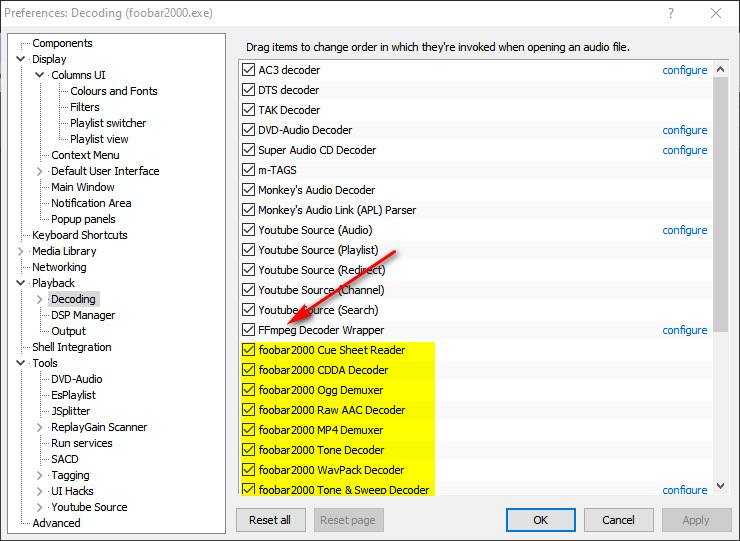Expand the Media Library tree node
The image size is (740, 541).
click(x=21, y=251)
